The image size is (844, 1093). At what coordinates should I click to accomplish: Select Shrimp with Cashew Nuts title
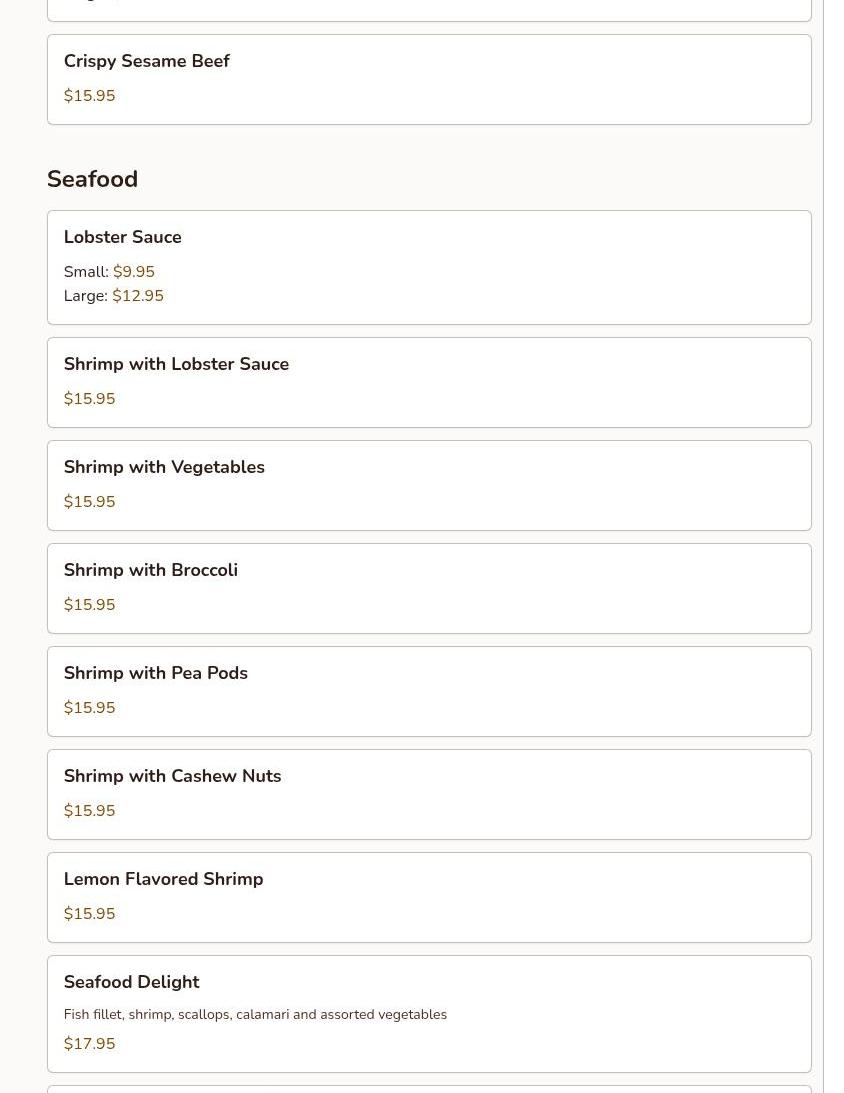(x=172, y=776)
